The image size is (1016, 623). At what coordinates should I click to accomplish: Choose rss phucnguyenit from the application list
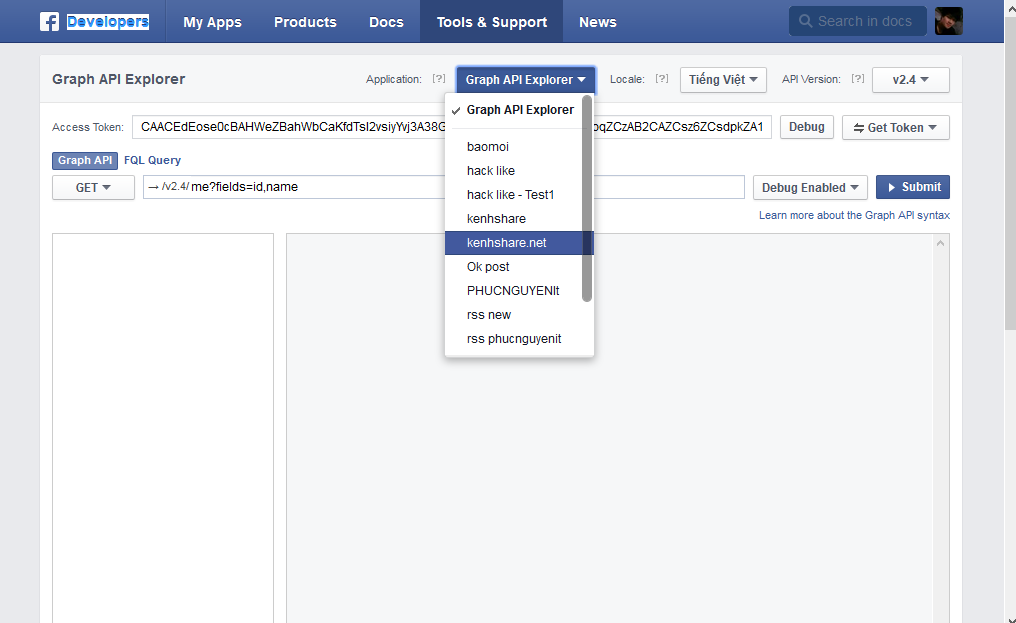tap(519, 338)
